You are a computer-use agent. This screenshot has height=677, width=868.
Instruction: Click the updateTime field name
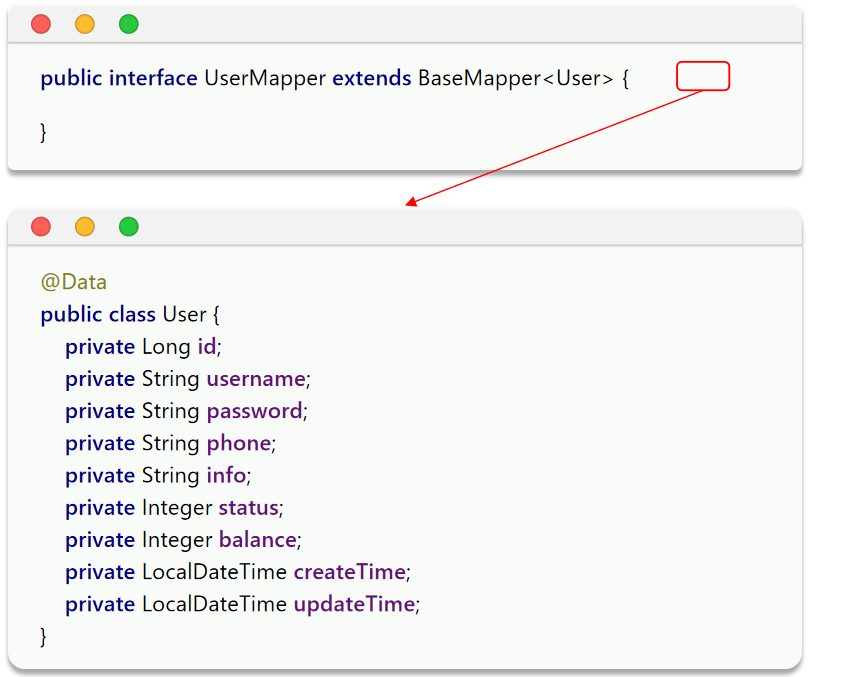click(353, 604)
